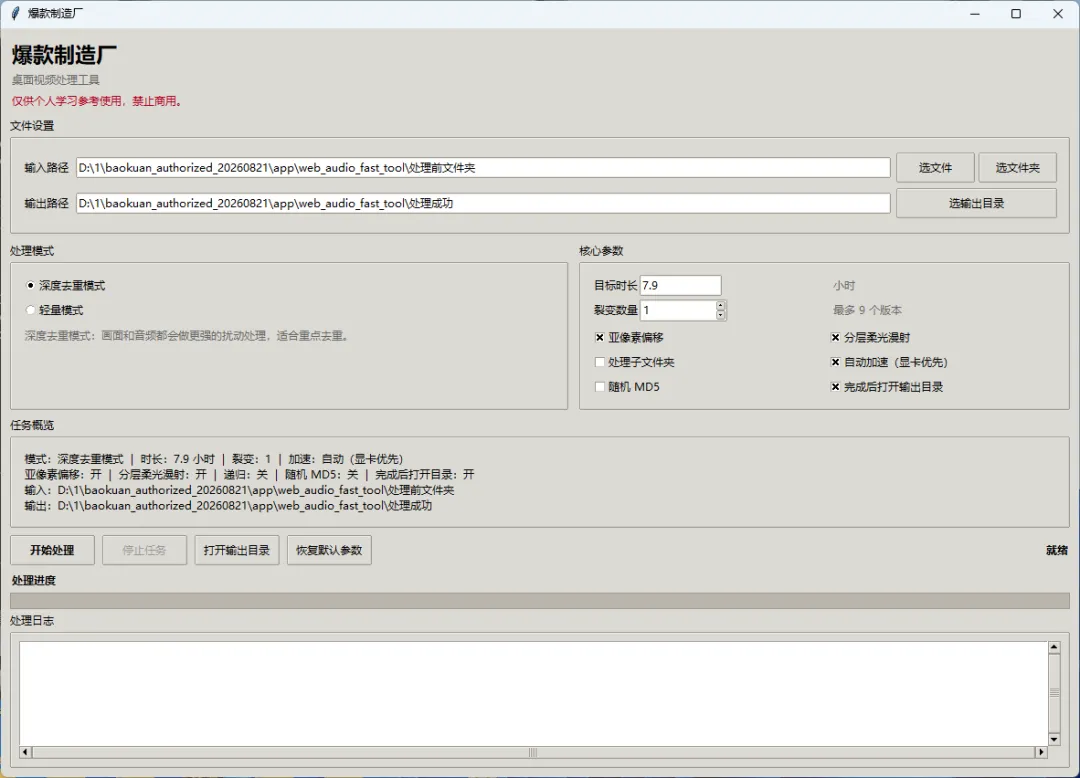Enable 处理子文件夹 checkbox
The width and height of the screenshot is (1080, 778).
pyautogui.click(x=634, y=362)
